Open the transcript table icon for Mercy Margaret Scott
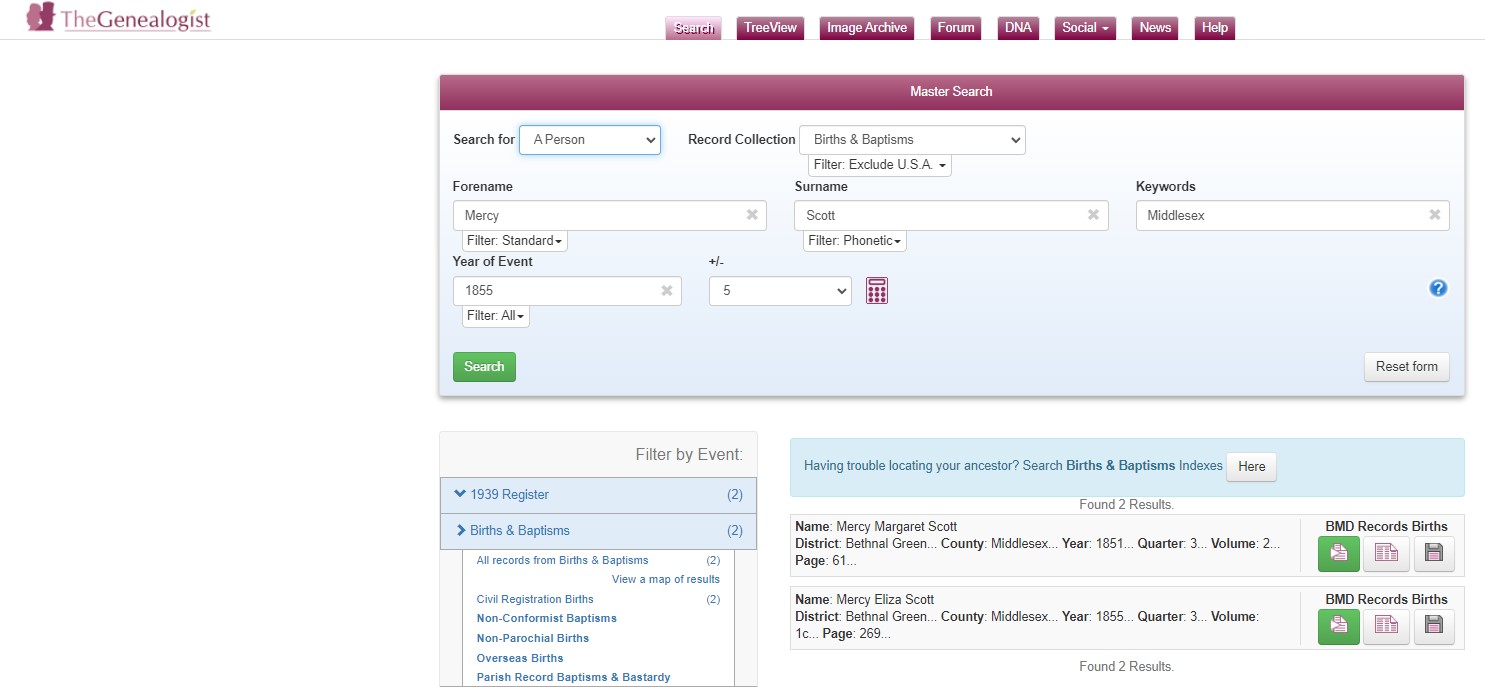Screen dimensions: 1485x687 [x=1386, y=553]
